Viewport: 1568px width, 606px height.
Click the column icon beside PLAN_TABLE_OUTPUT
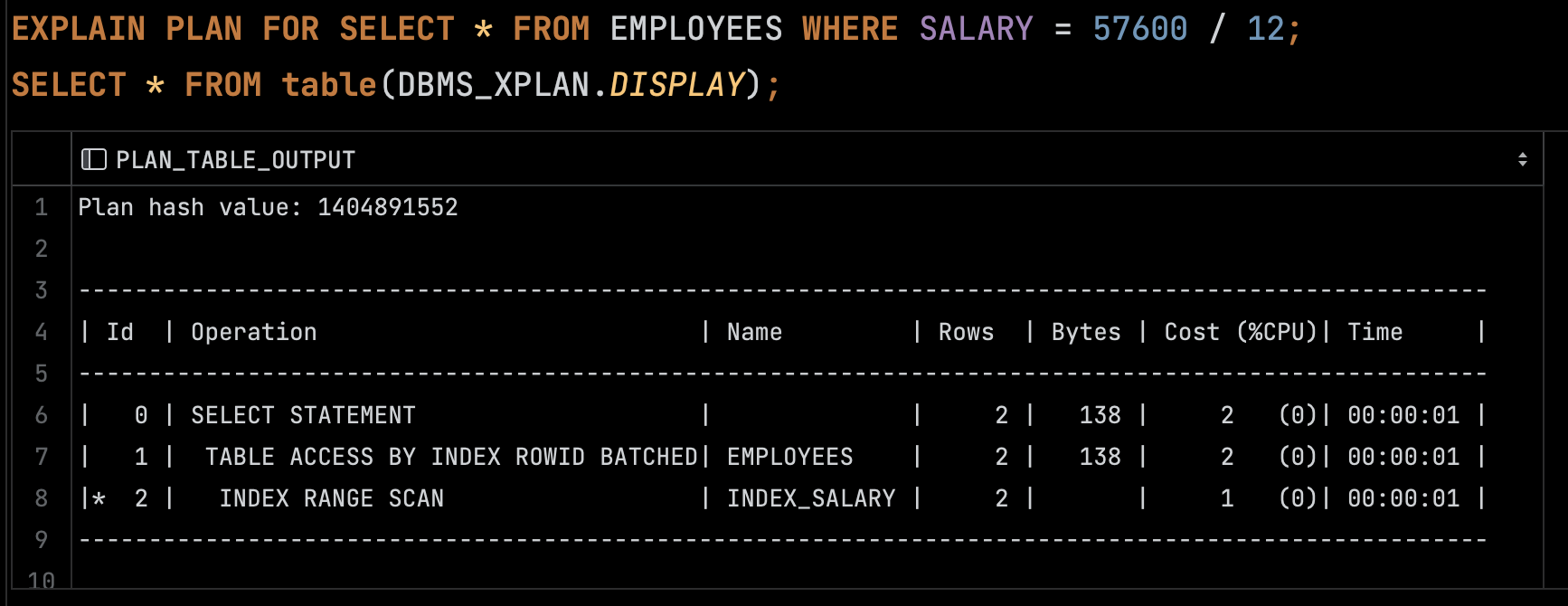pyautogui.click(x=94, y=160)
